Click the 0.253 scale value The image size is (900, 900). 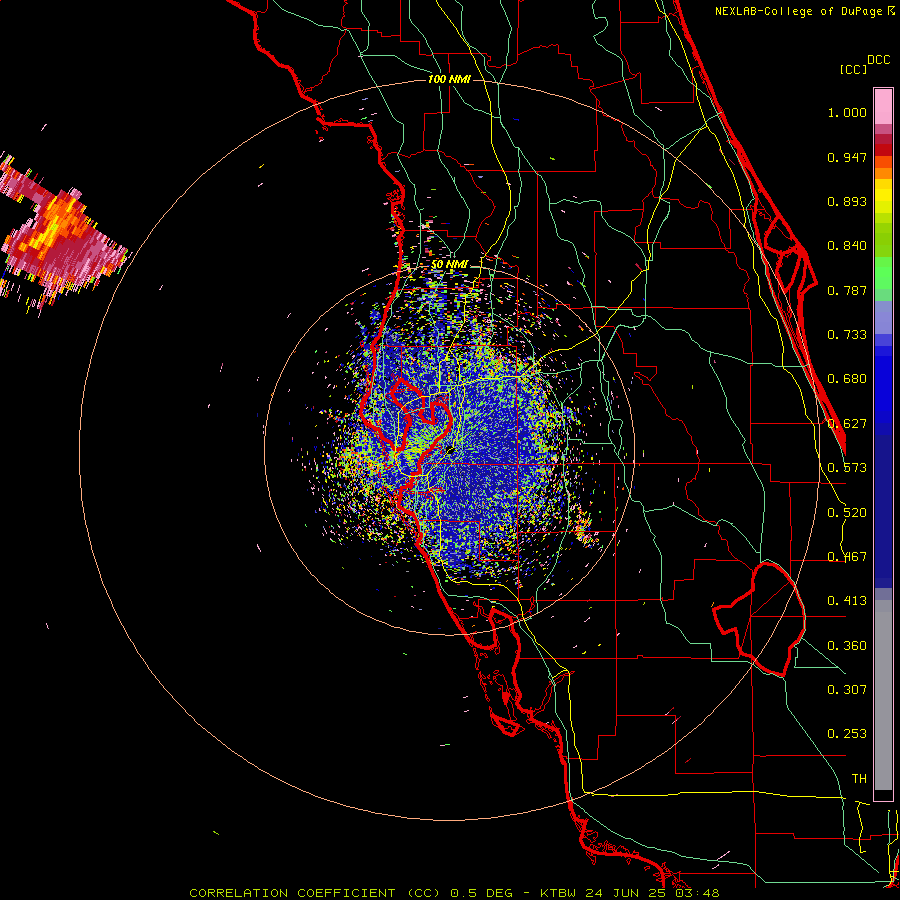tap(847, 734)
